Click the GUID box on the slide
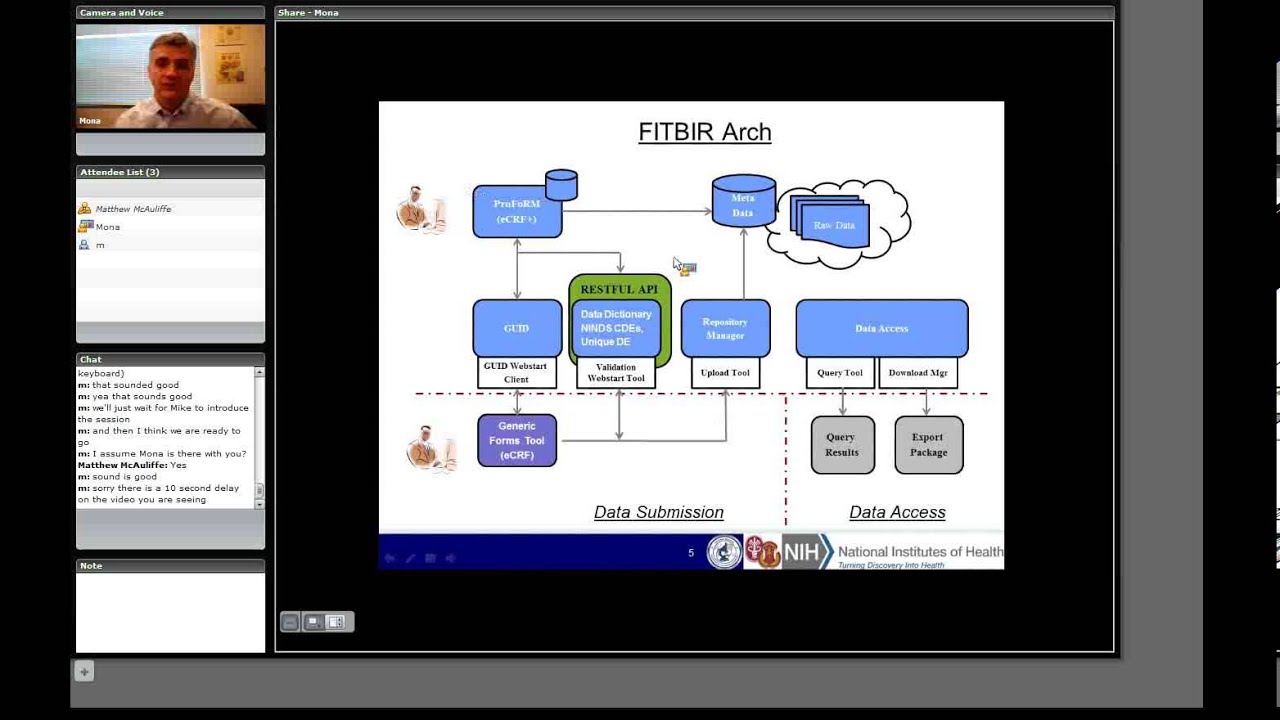This screenshot has height=720, width=1280. pos(517,328)
